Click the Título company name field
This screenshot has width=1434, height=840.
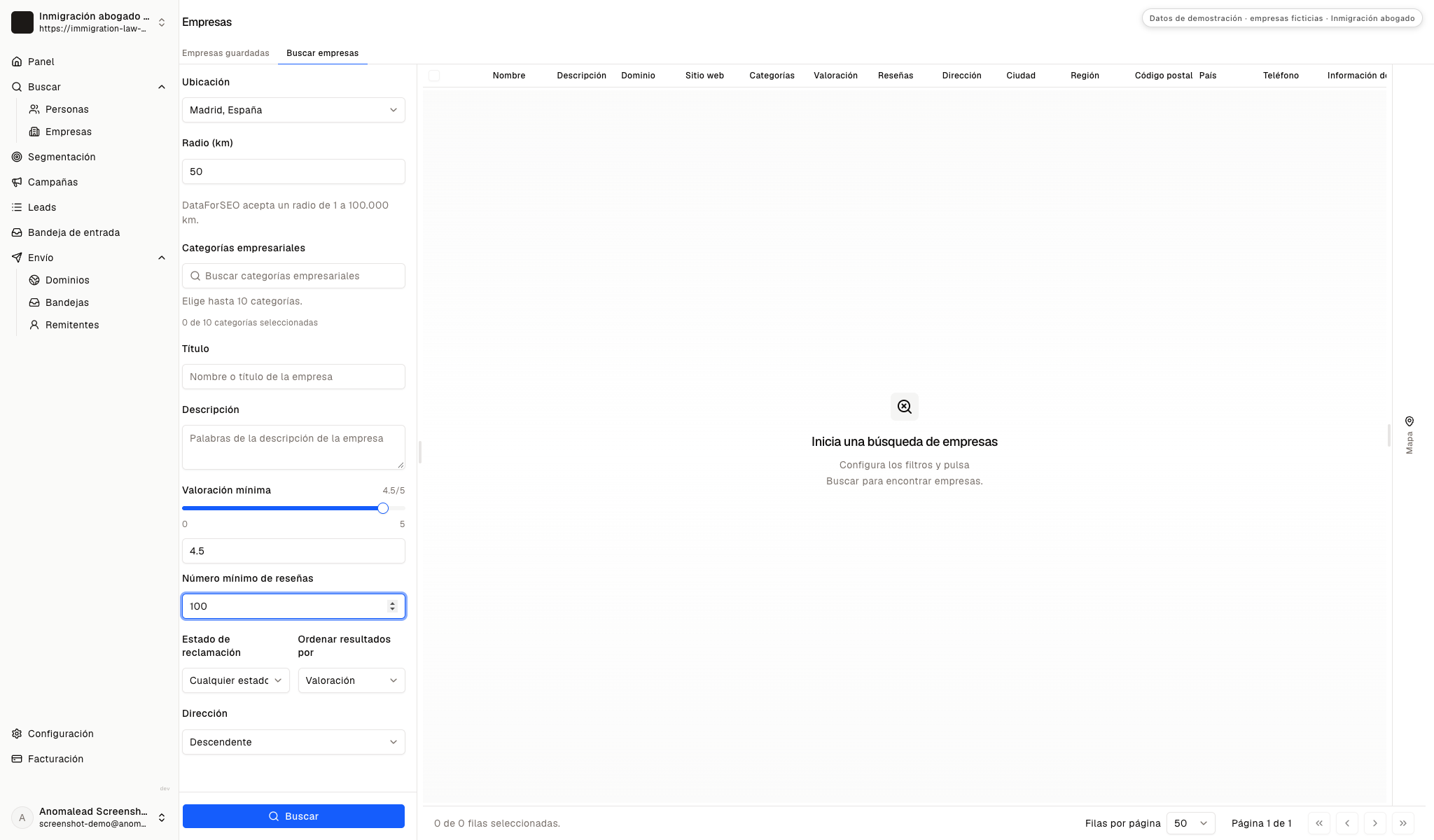point(293,377)
